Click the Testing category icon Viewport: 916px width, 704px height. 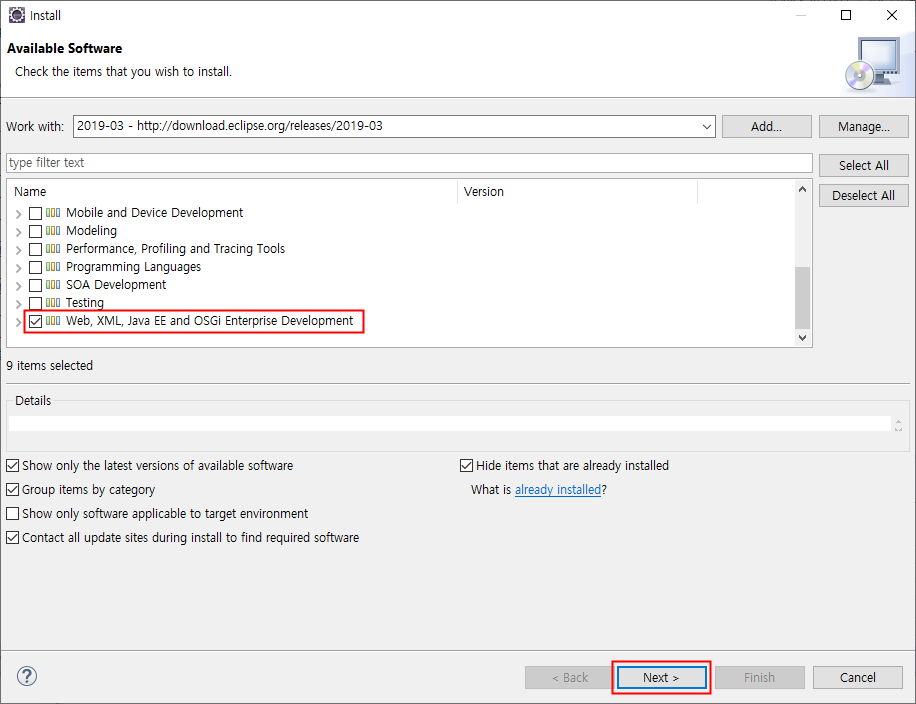coord(53,303)
